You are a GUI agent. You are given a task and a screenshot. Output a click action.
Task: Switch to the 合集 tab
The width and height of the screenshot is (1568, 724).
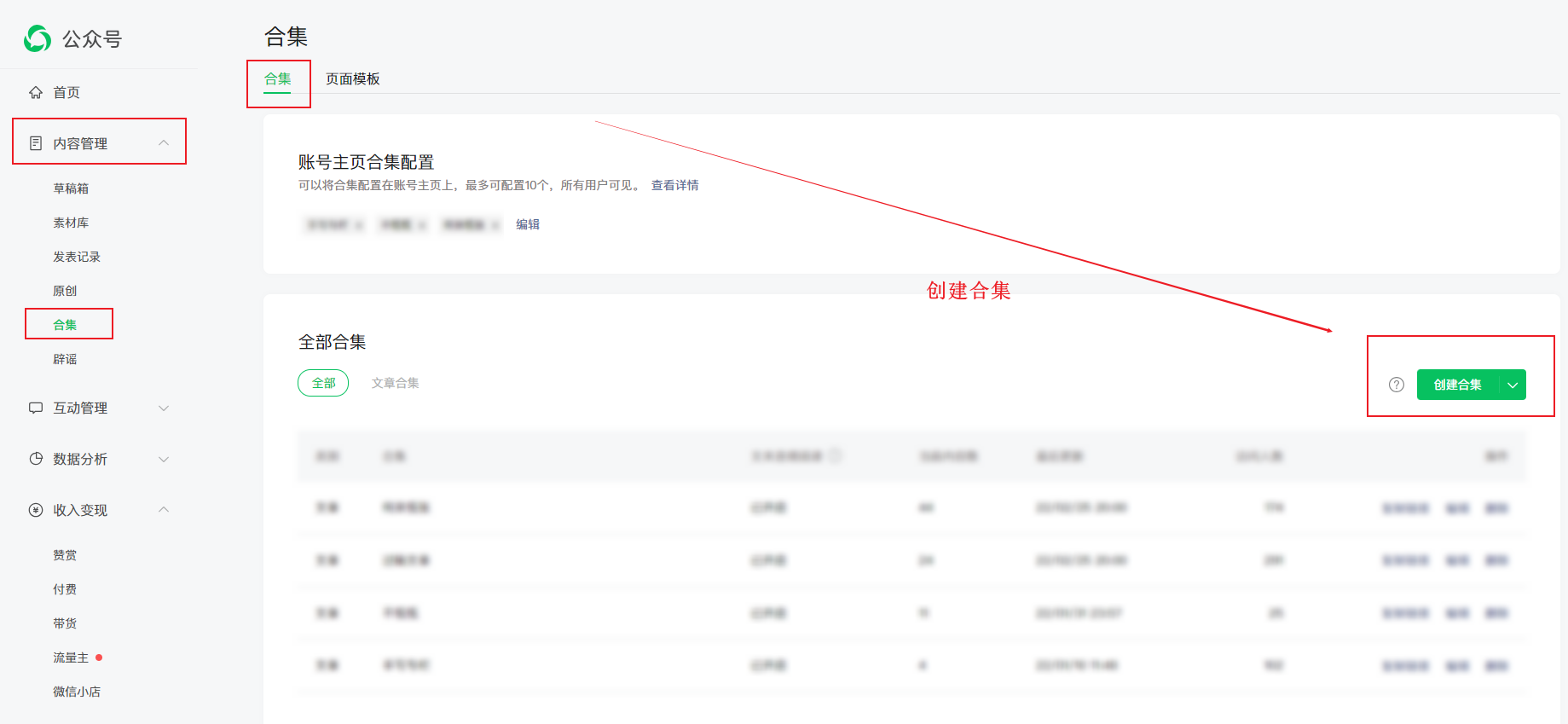tap(278, 79)
